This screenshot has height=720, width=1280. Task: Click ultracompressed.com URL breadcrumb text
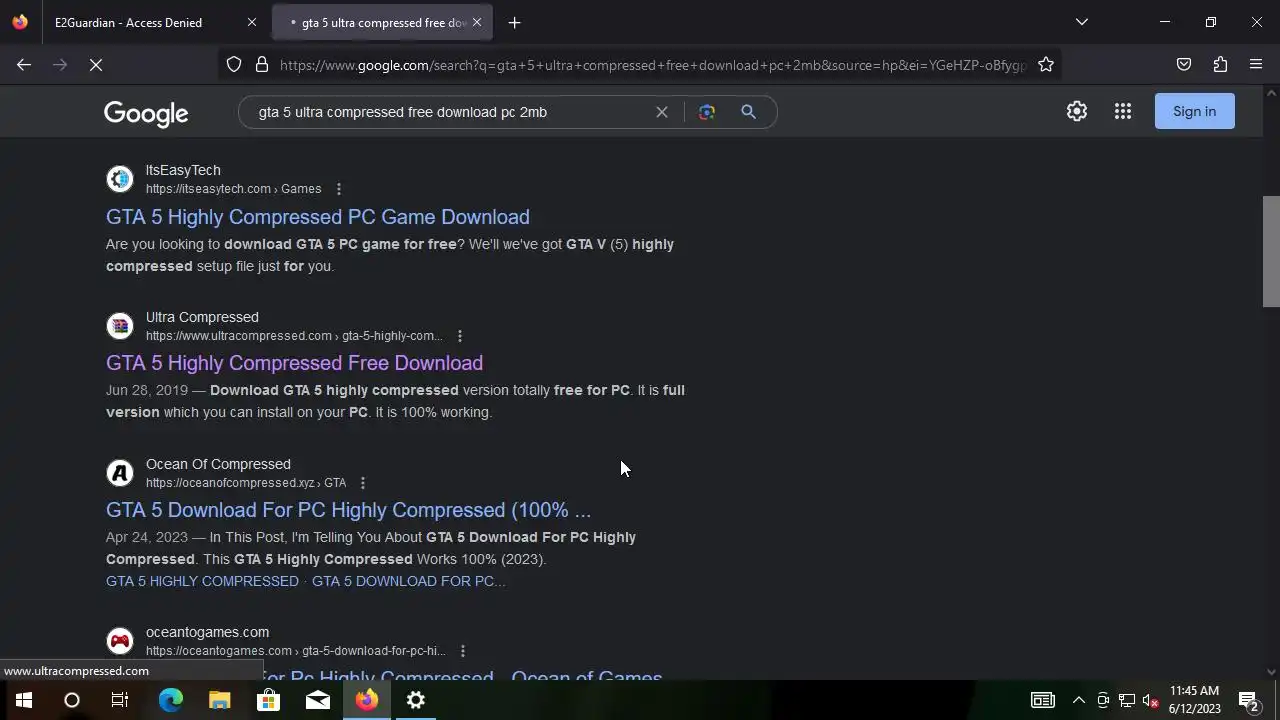[x=294, y=336]
